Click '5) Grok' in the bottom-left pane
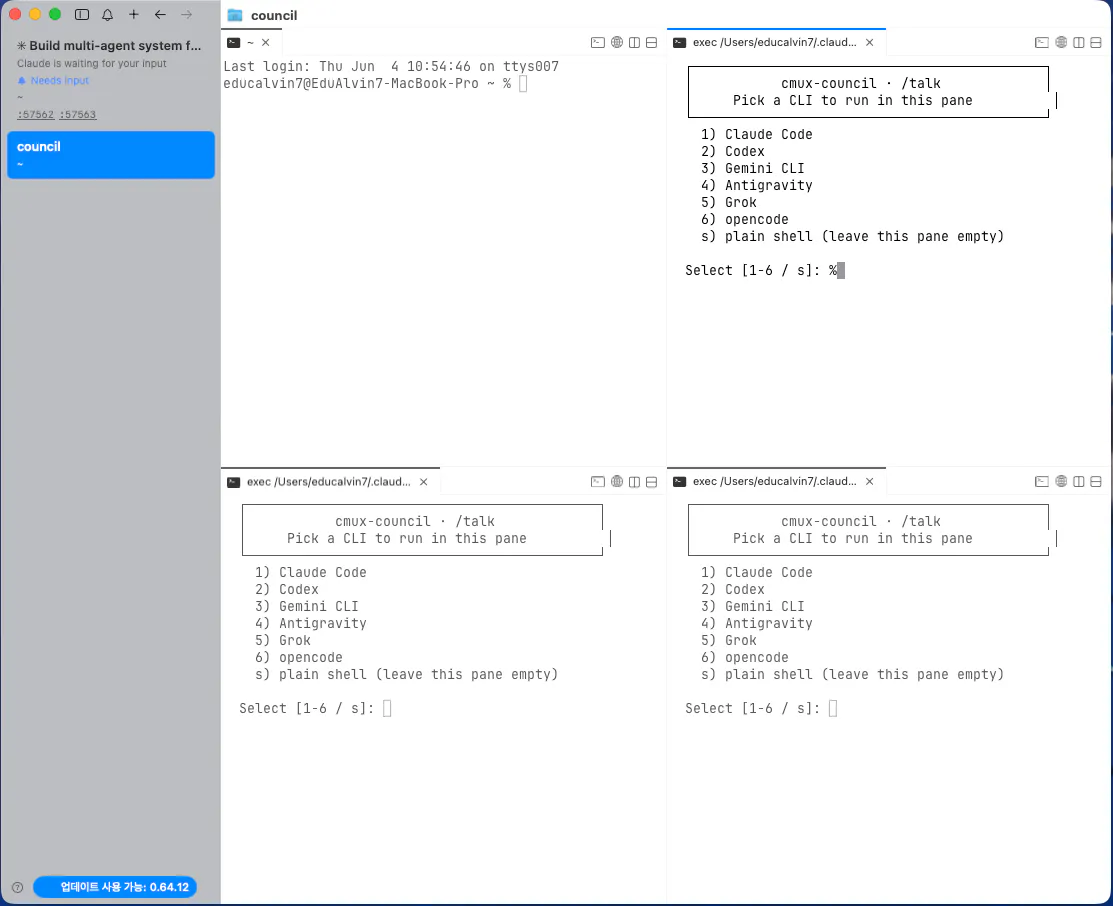Screen dimensions: 1113x906 pyautogui.click(x=283, y=640)
